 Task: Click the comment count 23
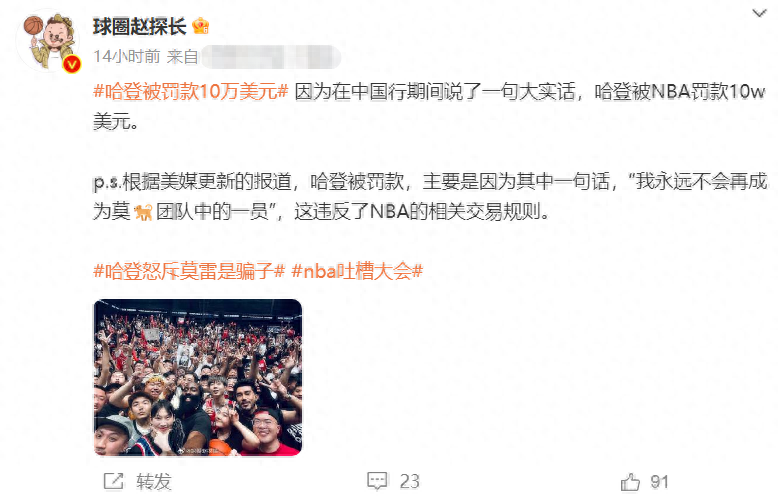tap(409, 481)
